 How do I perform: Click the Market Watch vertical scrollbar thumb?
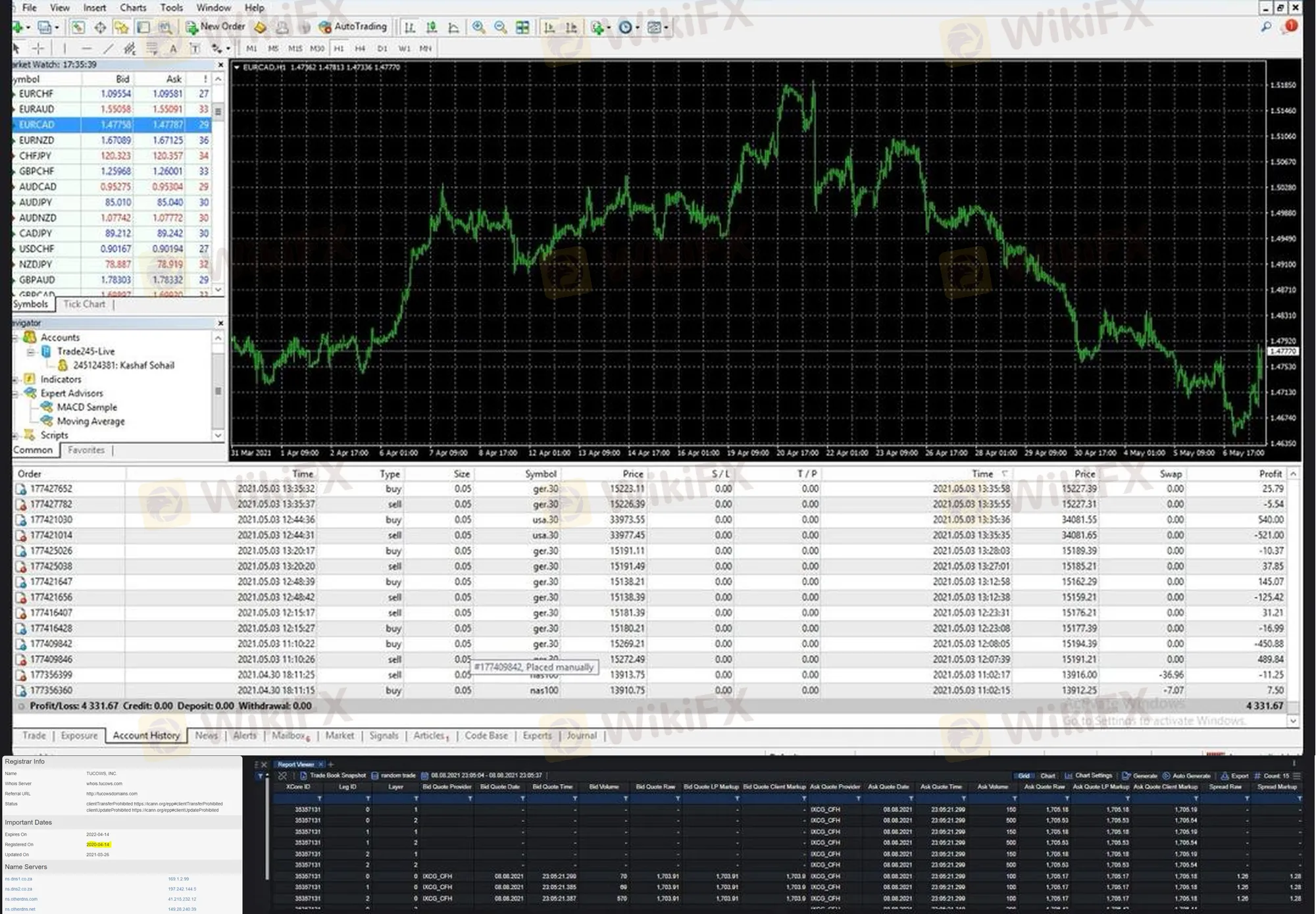tap(218, 111)
